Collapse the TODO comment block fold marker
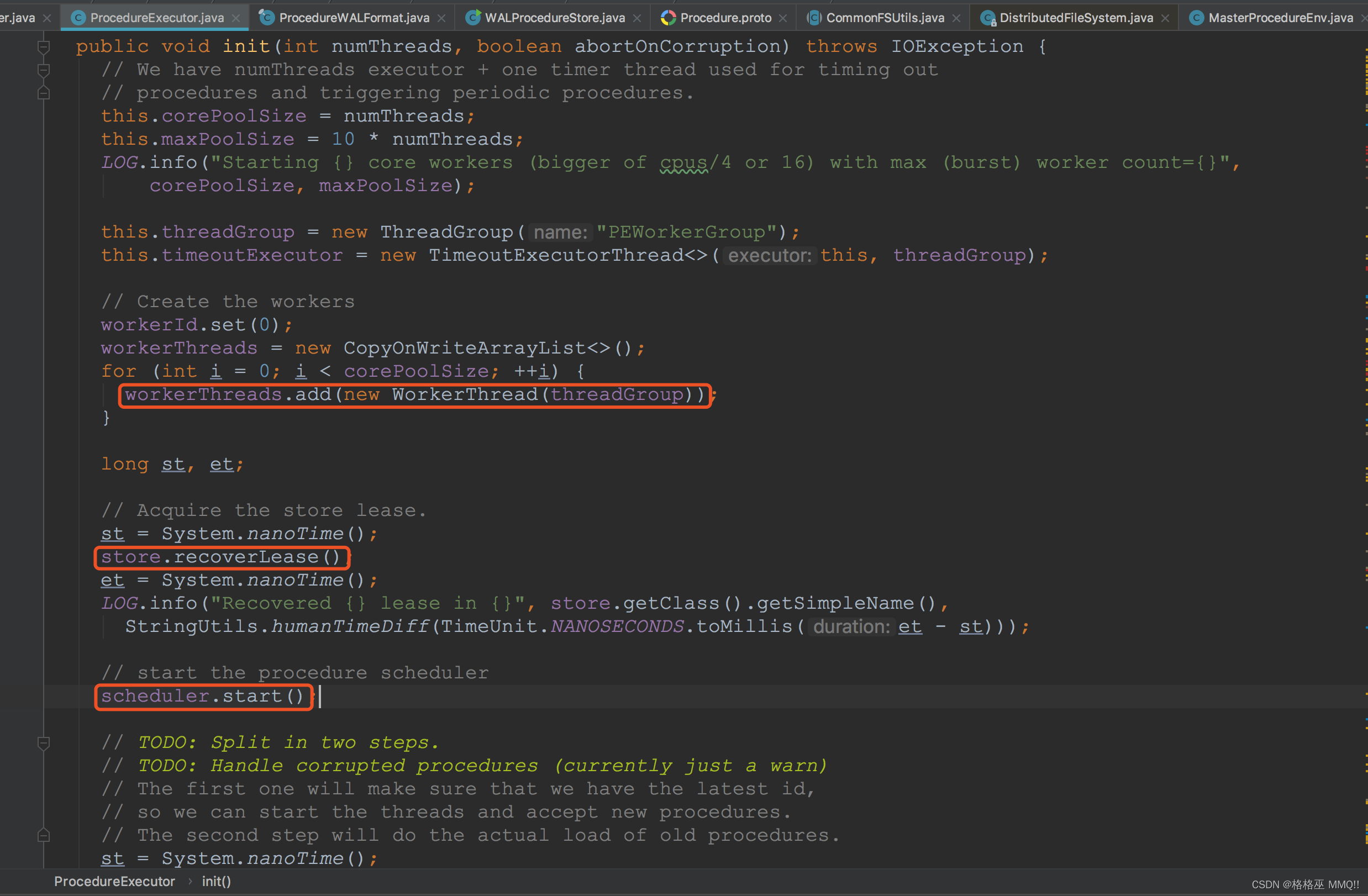 [x=44, y=743]
